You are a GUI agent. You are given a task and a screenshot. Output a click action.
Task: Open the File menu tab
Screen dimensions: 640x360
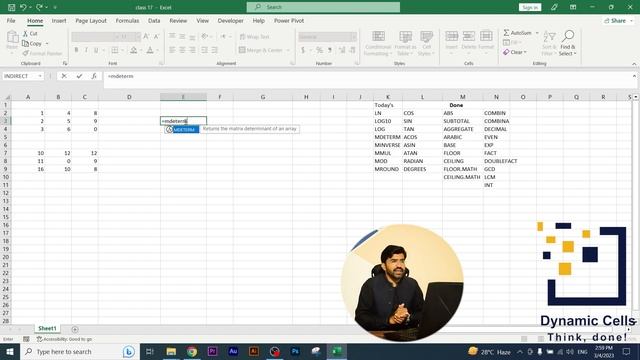(x=11, y=20)
